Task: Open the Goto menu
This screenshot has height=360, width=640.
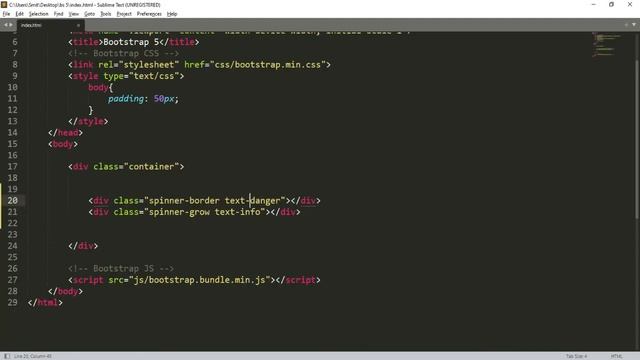Action: [x=89, y=14]
